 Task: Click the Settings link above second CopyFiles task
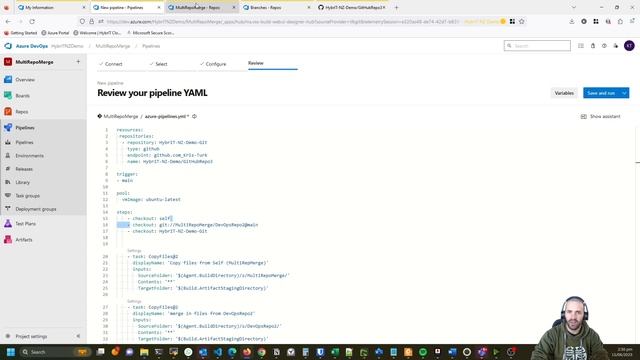[134, 301]
